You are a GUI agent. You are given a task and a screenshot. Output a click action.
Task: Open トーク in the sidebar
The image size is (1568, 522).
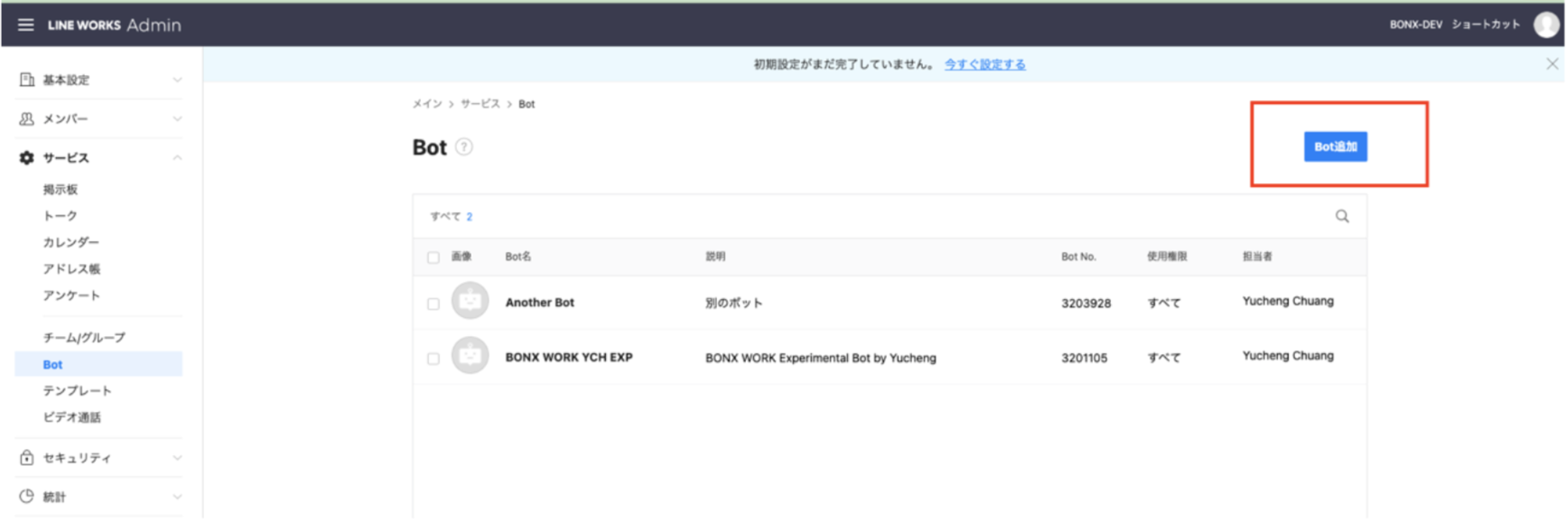[61, 216]
